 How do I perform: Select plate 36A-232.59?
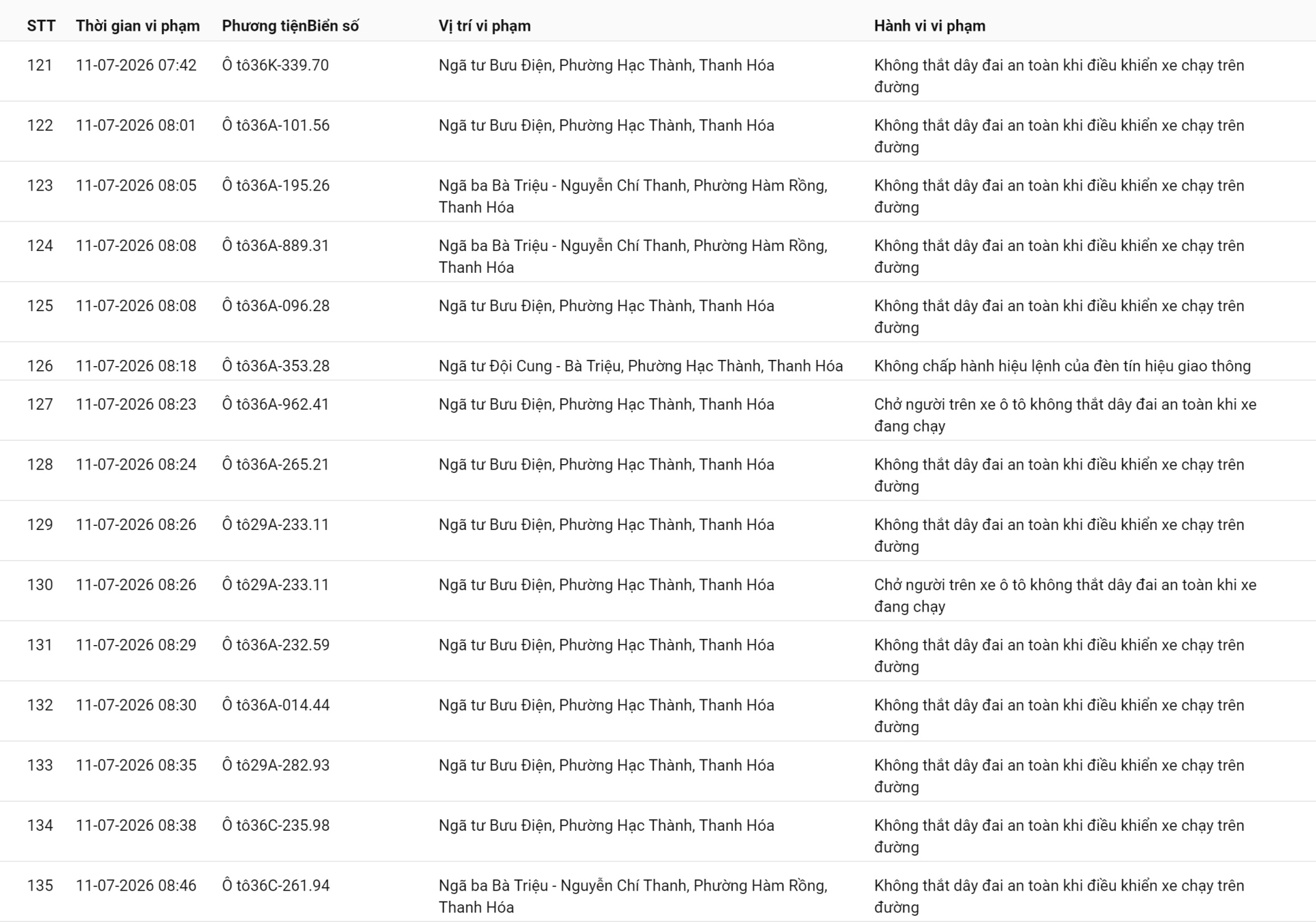(291, 645)
